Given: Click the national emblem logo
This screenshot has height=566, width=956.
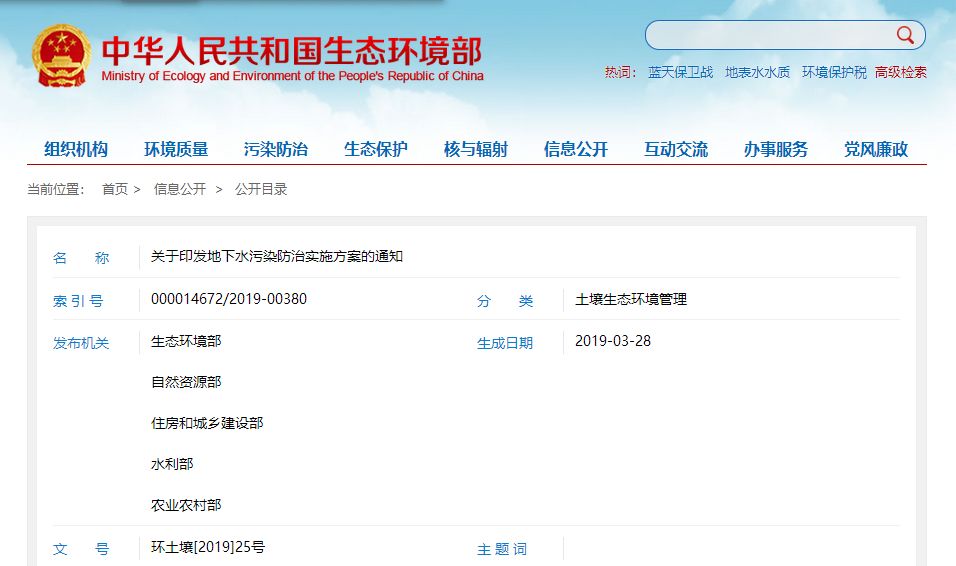Looking at the screenshot, I should pos(62,57).
